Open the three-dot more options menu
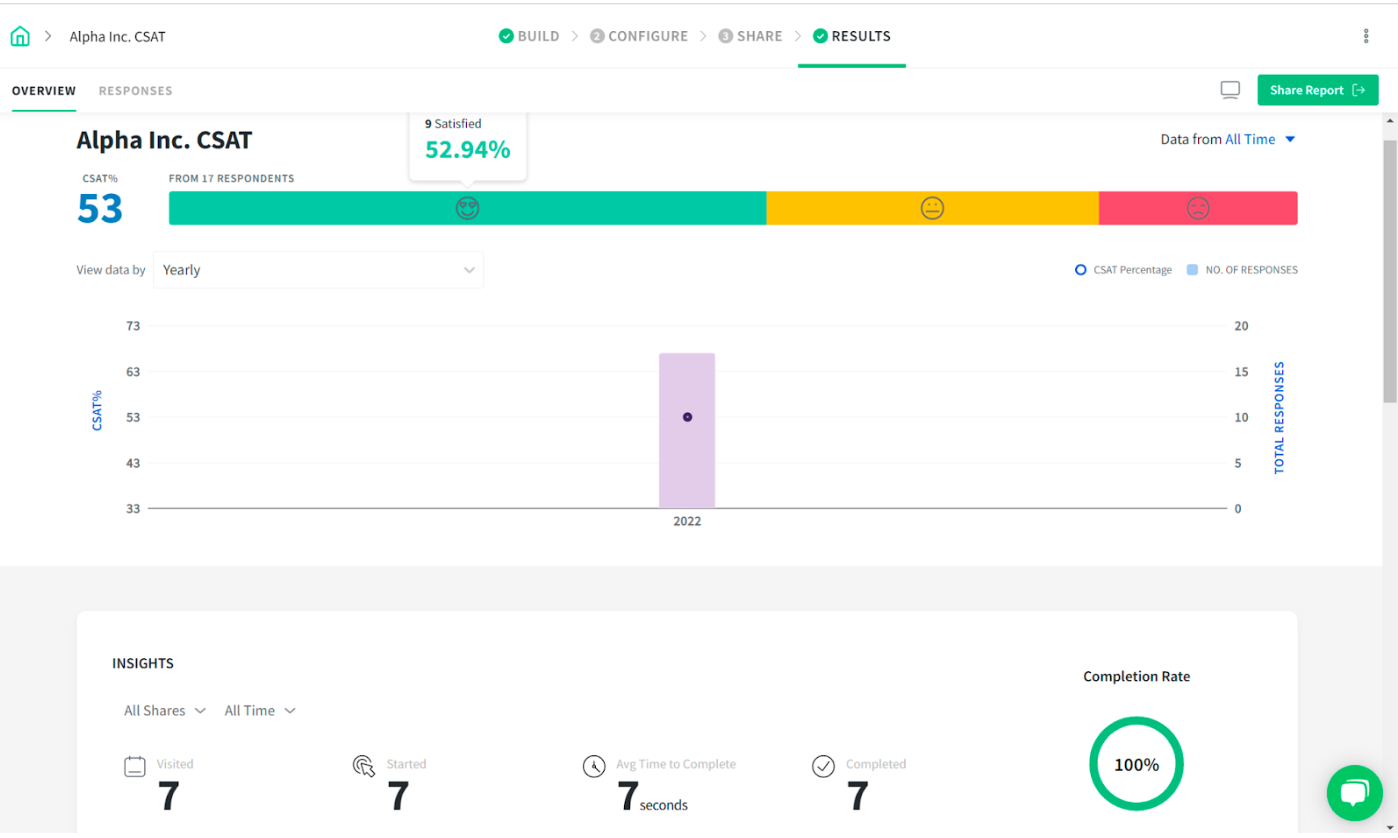Screen dimensions: 1398x838 (1366, 36)
